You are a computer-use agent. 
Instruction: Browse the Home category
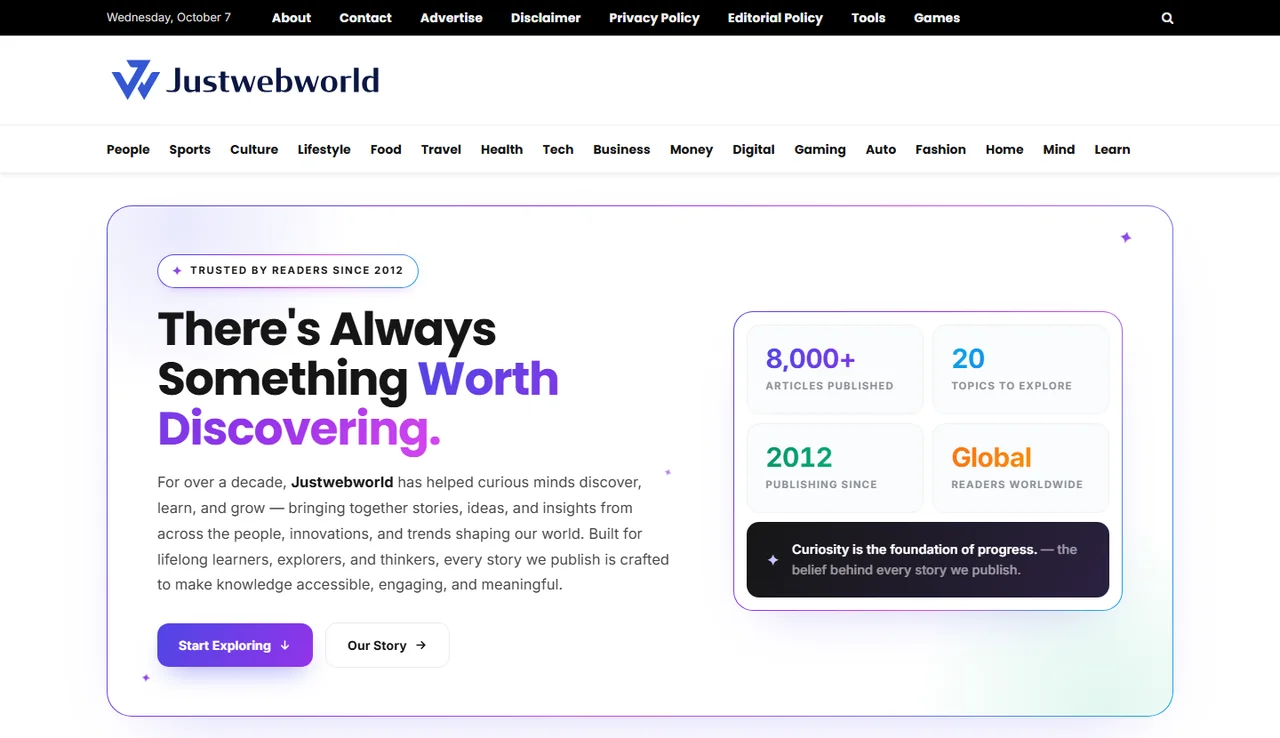point(1004,150)
